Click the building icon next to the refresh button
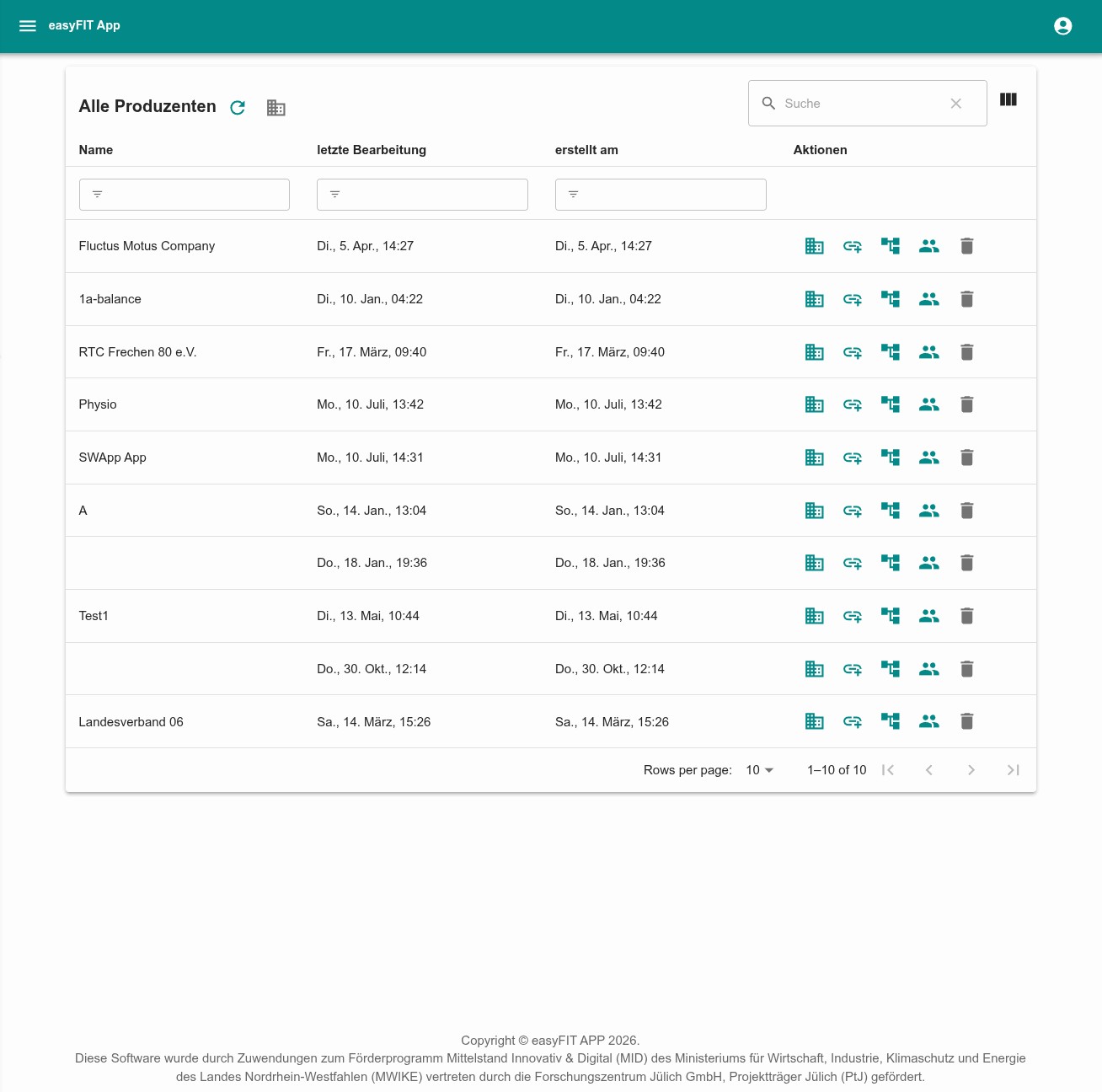 (276, 108)
